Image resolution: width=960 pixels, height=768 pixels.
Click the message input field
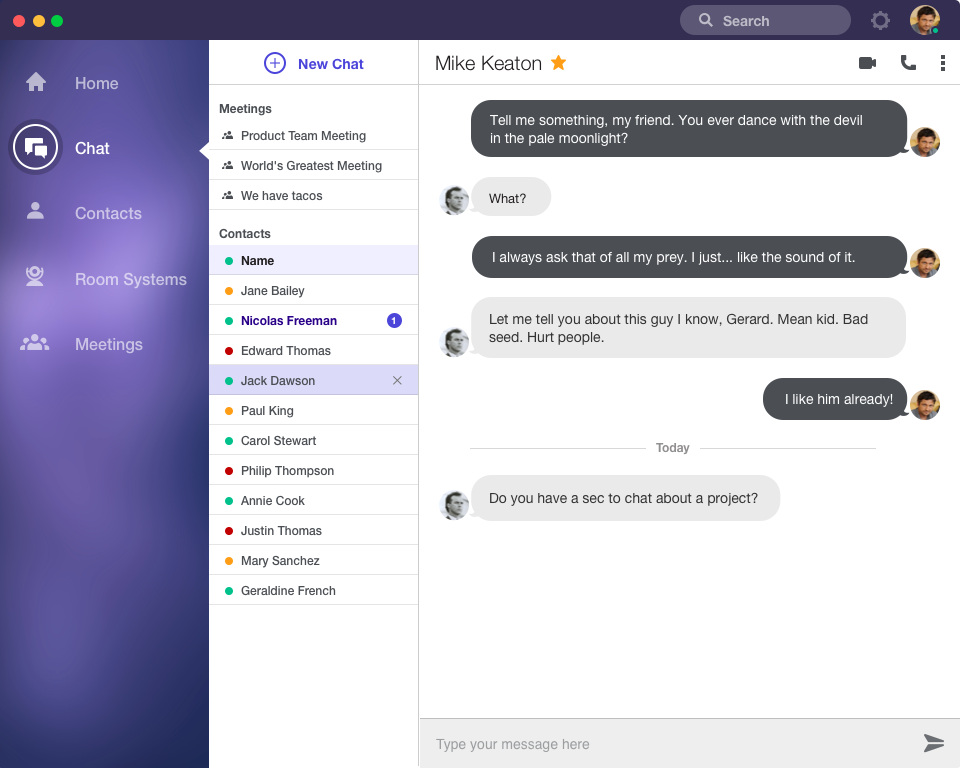(x=670, y=744)
